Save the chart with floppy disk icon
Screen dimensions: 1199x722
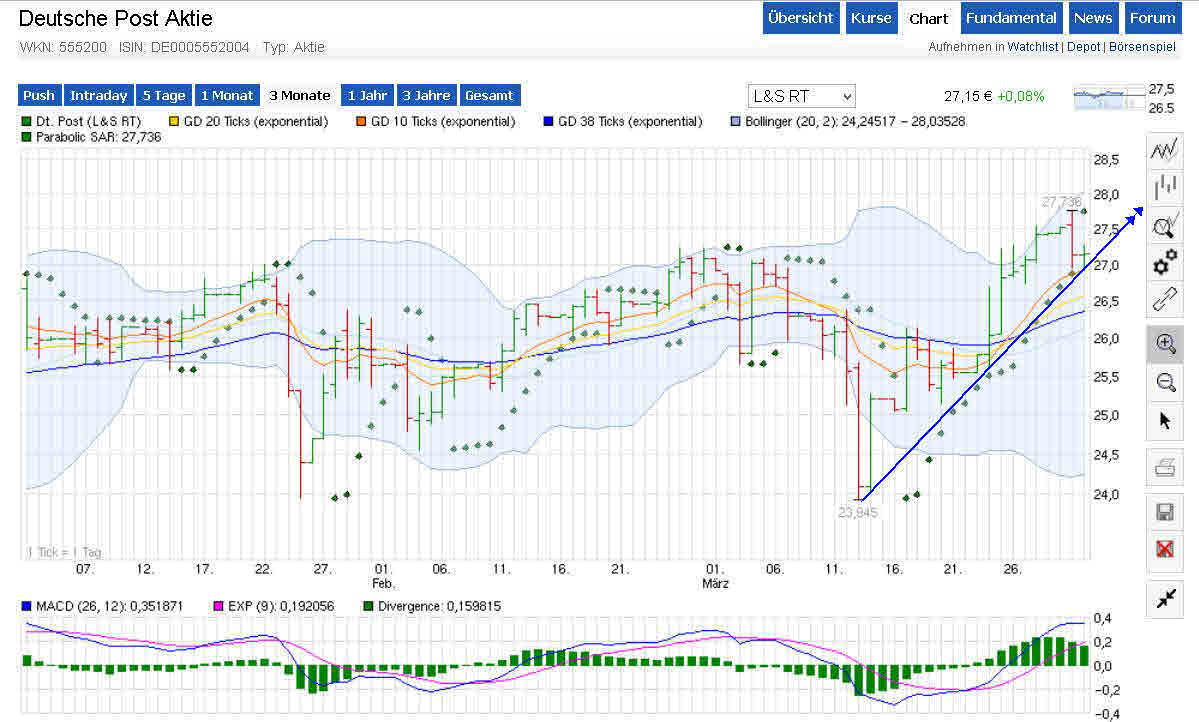click(x=1164, y=512)
